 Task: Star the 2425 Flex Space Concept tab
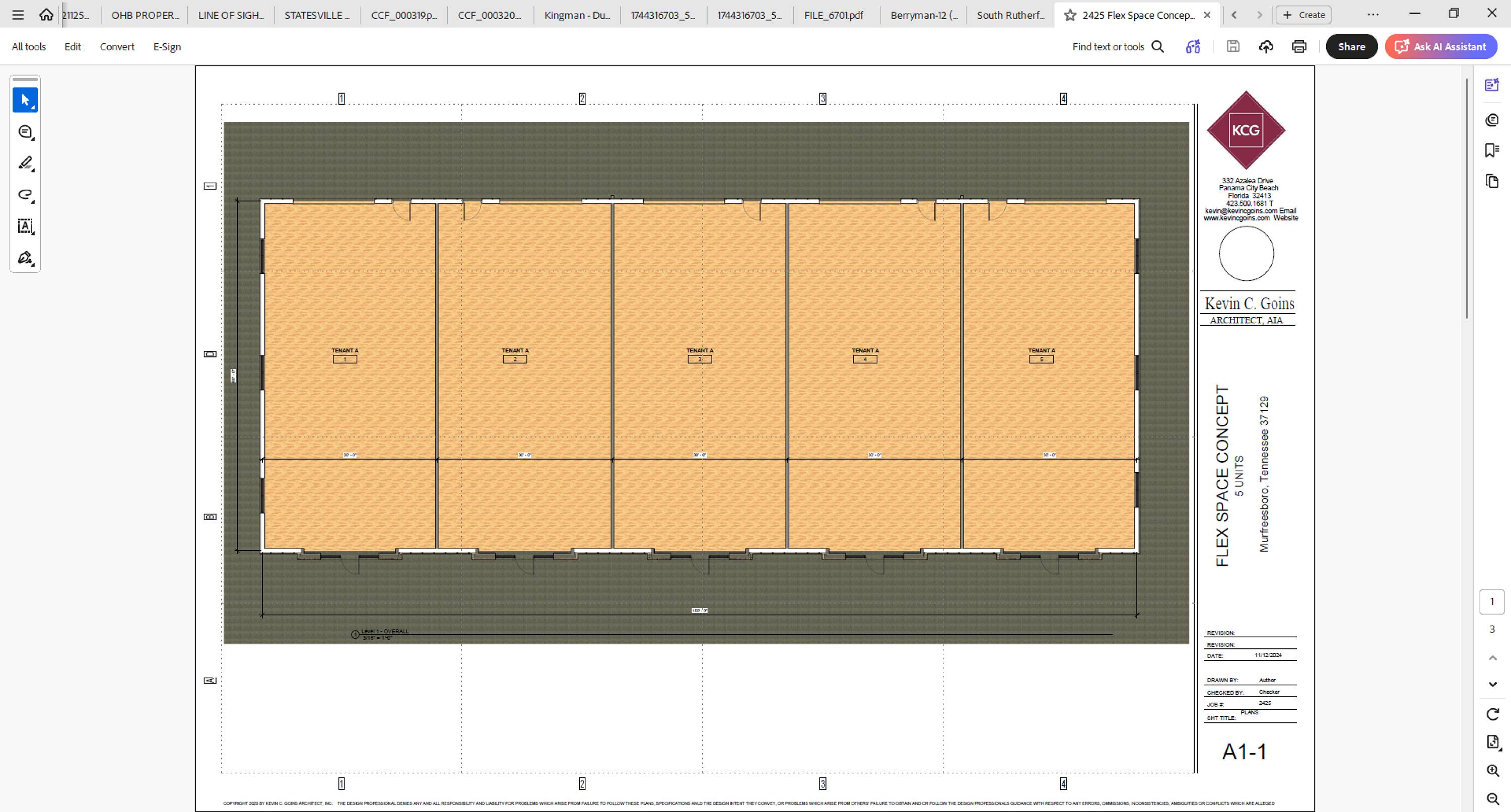(1070, 15)
